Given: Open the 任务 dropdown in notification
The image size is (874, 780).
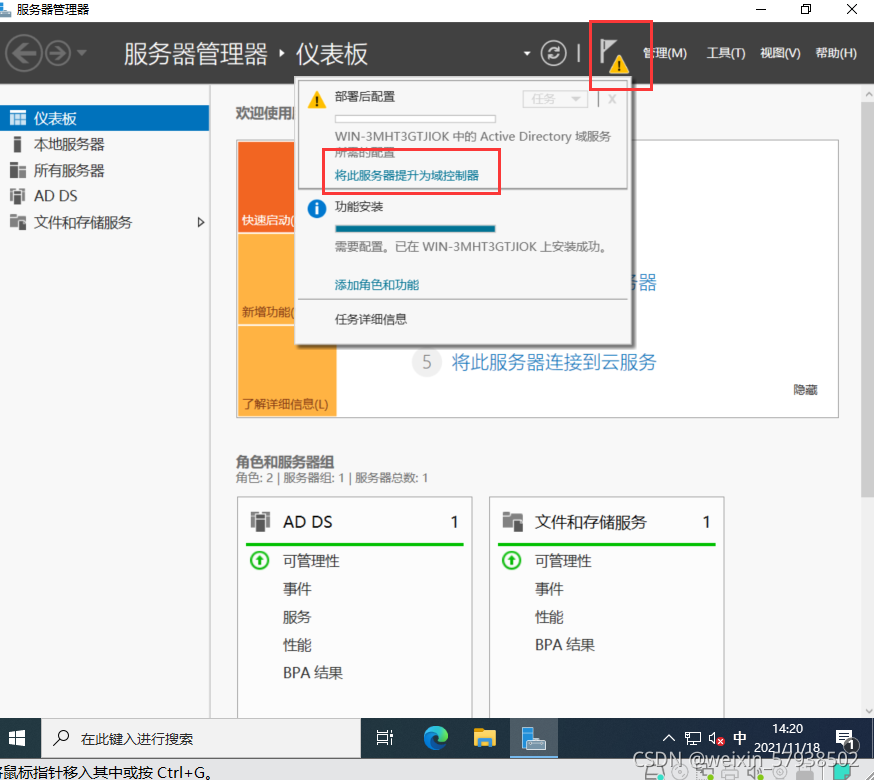Looking at the screenshot, I should click(x=555, y=99).
